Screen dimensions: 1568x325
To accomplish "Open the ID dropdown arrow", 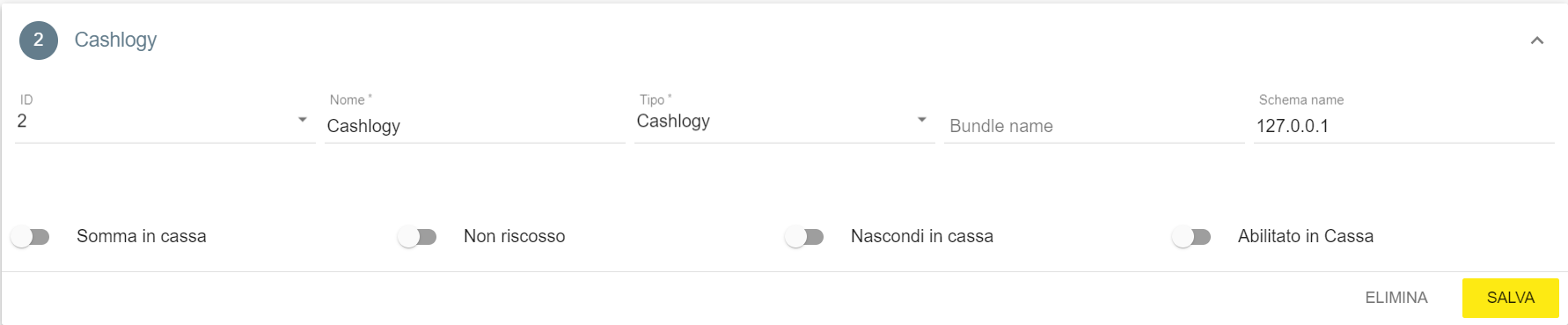I will (x=302, y=120).
